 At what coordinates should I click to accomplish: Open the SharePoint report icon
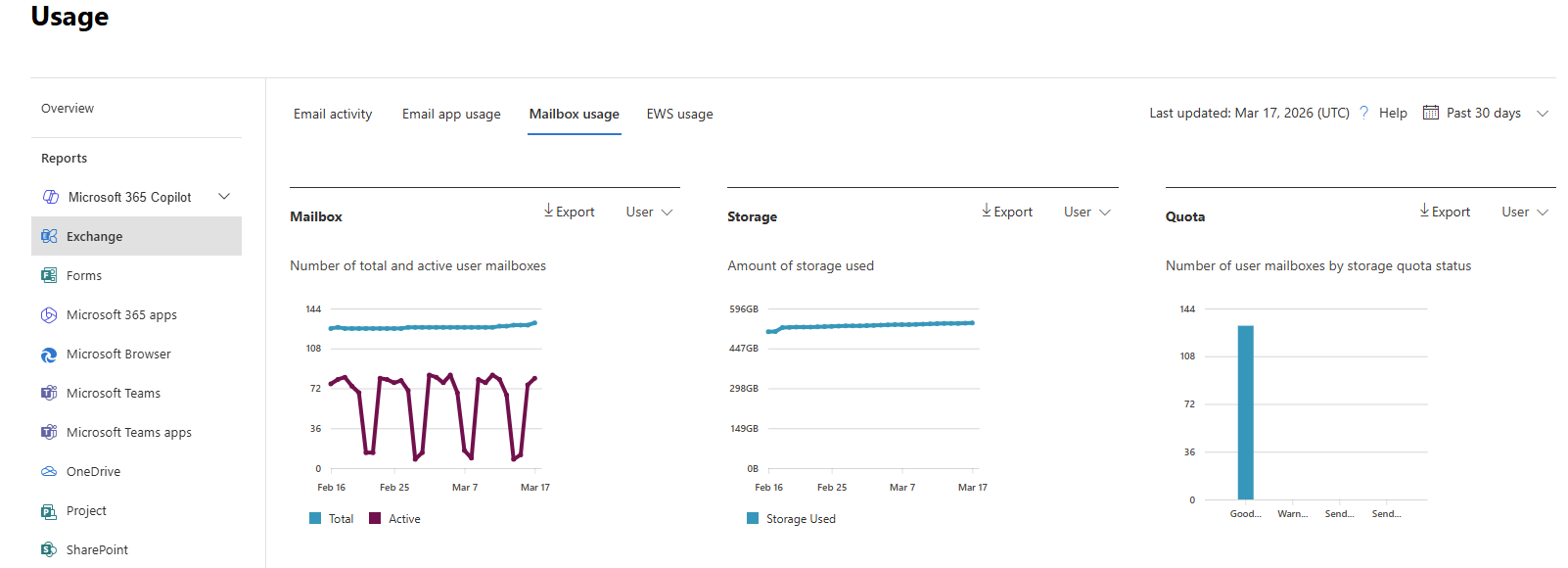[x=49, y=549]
